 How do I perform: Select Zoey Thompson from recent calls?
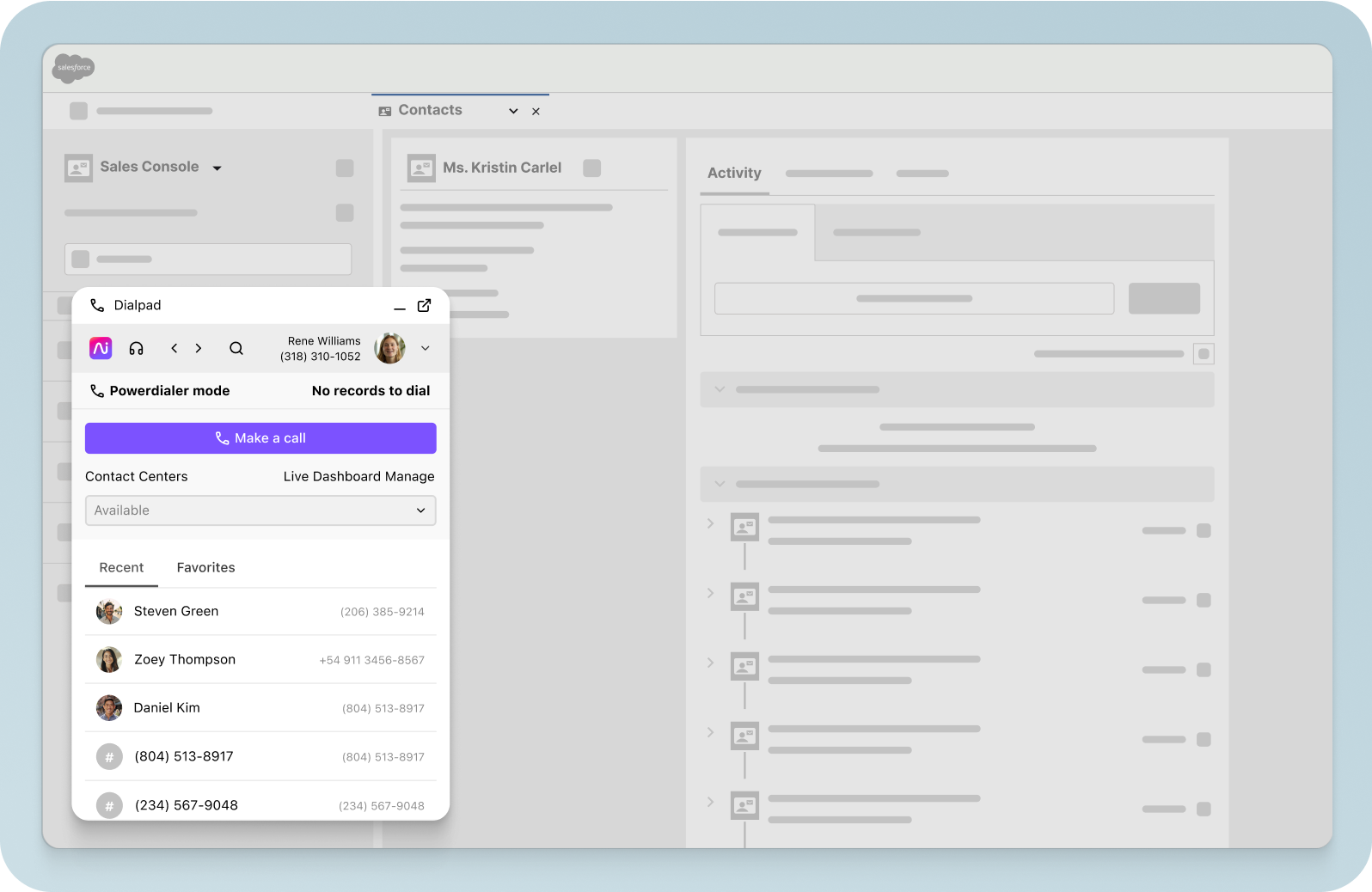pyautogui.click(x=260, y=659)
